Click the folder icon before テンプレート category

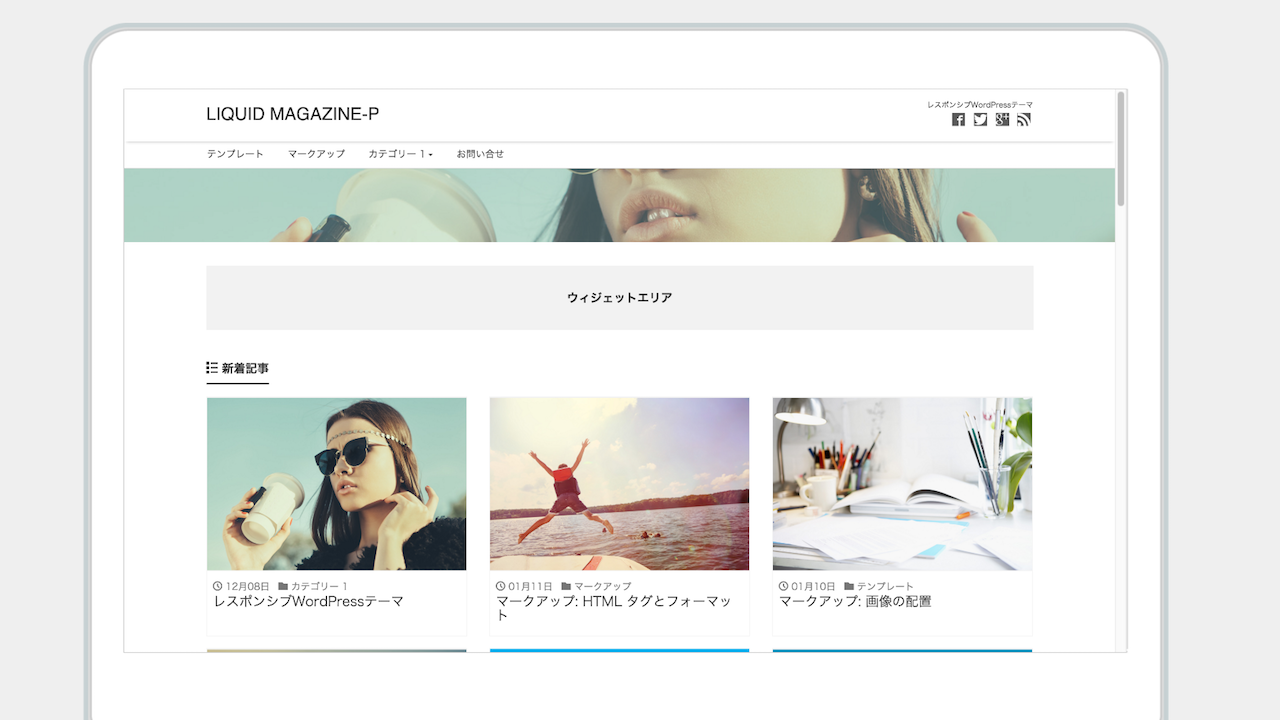[x=849, y=586]
